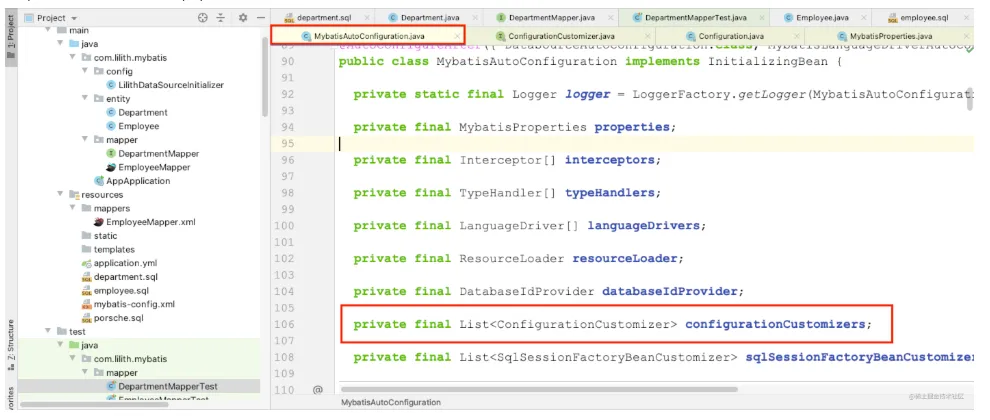Switch to the employee.sql editor tab
The width and height of the screenshot is (990, 420).
(925, 18)
